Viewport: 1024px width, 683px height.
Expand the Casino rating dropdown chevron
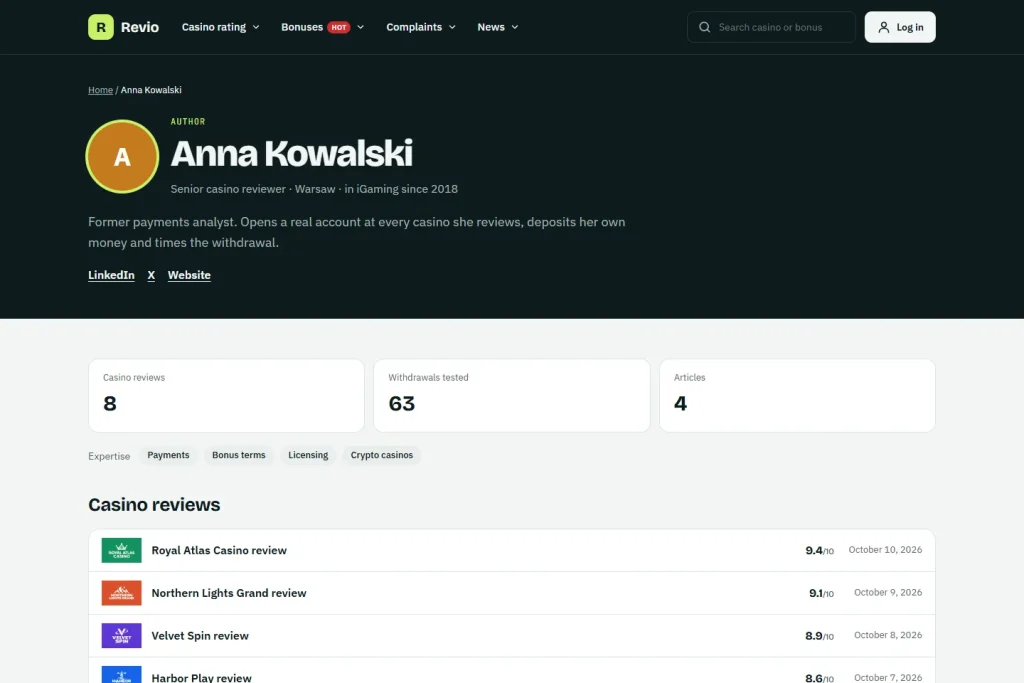(256, 27)
